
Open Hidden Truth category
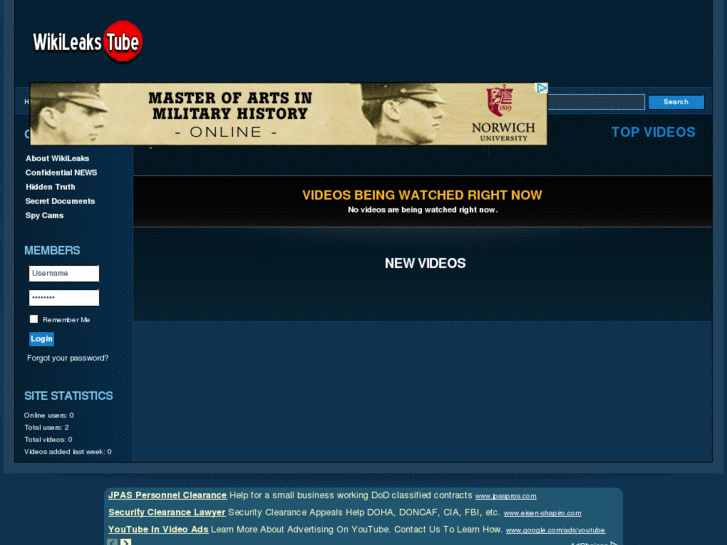click(x=50, y=187)
